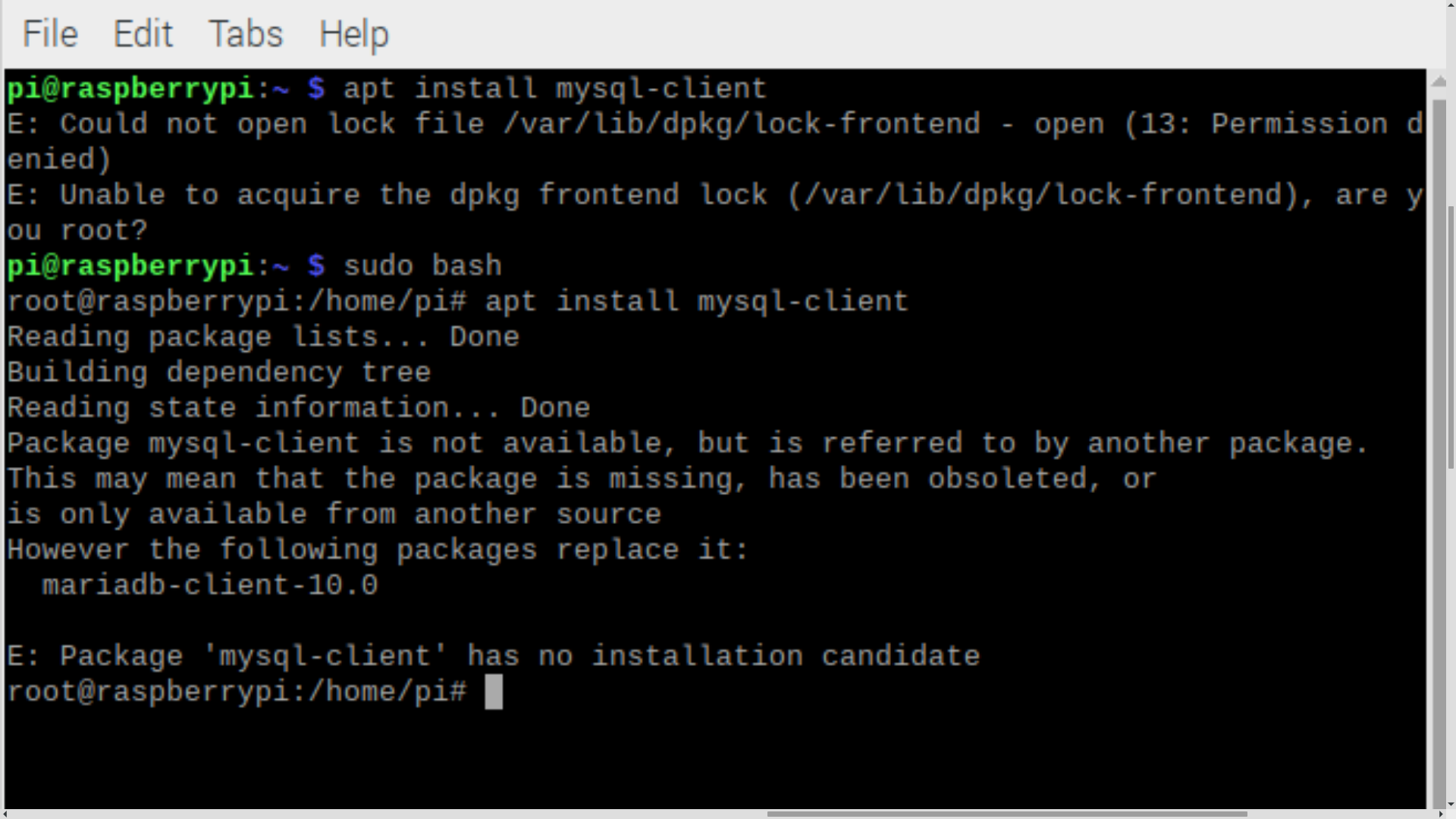Click the 'mariadb-client-10.0' package name text
This screenshot has width=1456, height=819.
click(210, 585)
